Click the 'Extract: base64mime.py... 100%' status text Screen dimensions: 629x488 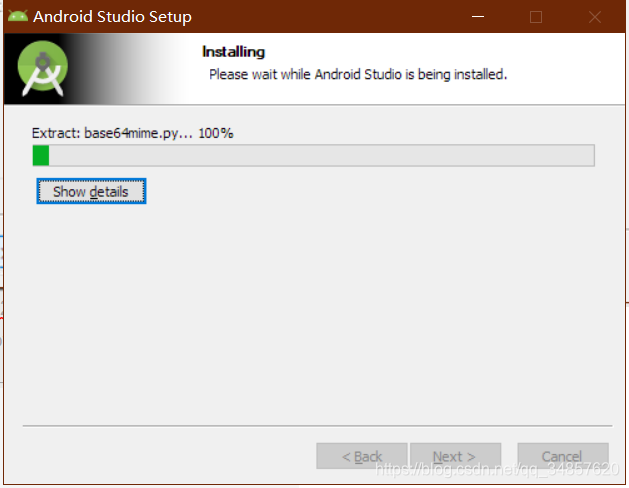pyautogui.click(x=132, y=133)
